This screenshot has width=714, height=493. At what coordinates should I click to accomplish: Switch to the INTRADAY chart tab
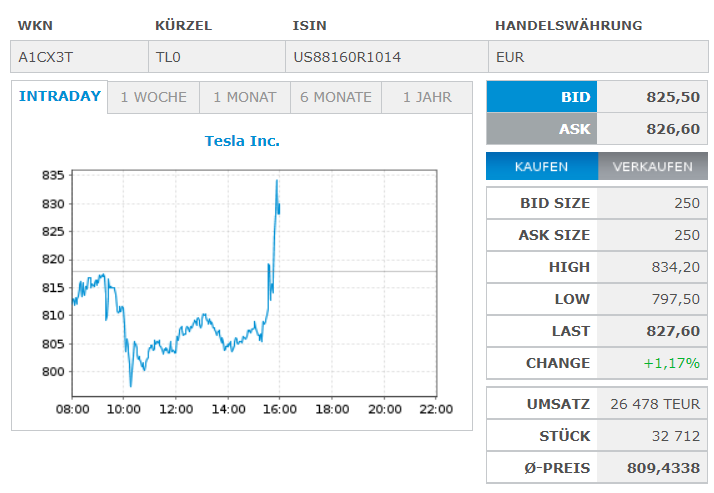[x=60, y=97]
